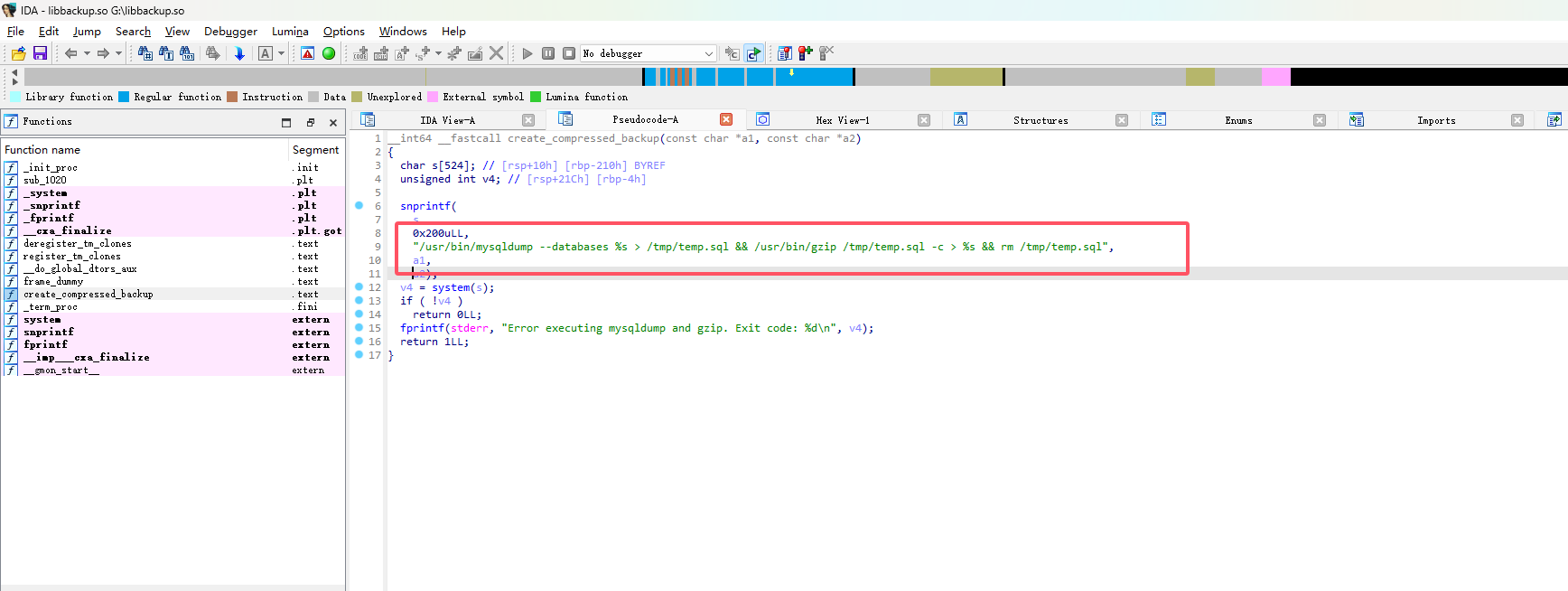Toggle breakpoint dot on line 15
The image size is (1568, 591).
tap(359, 328)
